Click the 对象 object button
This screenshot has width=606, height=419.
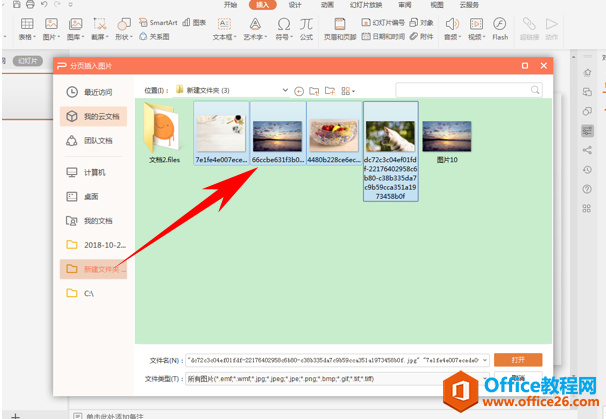[x=422, y=22]
